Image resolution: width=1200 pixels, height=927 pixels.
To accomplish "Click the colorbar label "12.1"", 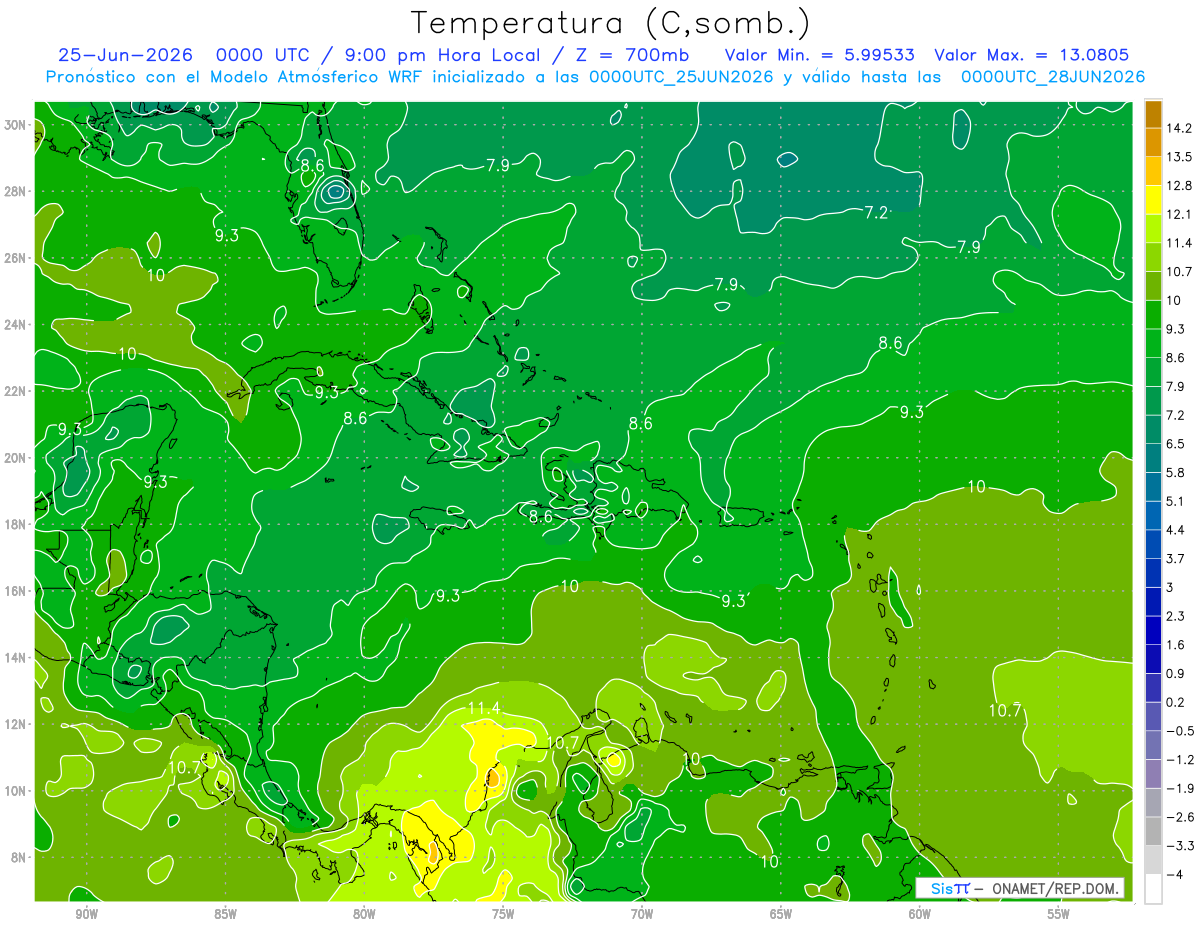I will pyautogui.click(x=1179, y=214).
